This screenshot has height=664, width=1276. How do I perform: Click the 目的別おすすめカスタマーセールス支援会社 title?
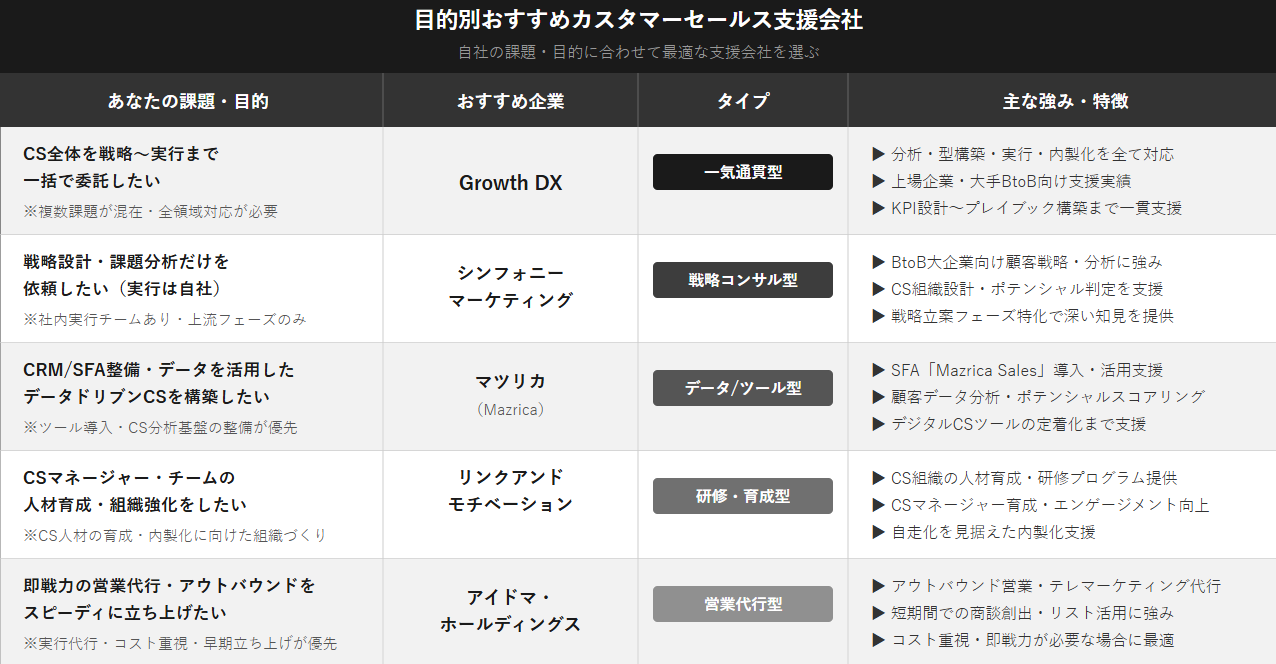(638, 20)
